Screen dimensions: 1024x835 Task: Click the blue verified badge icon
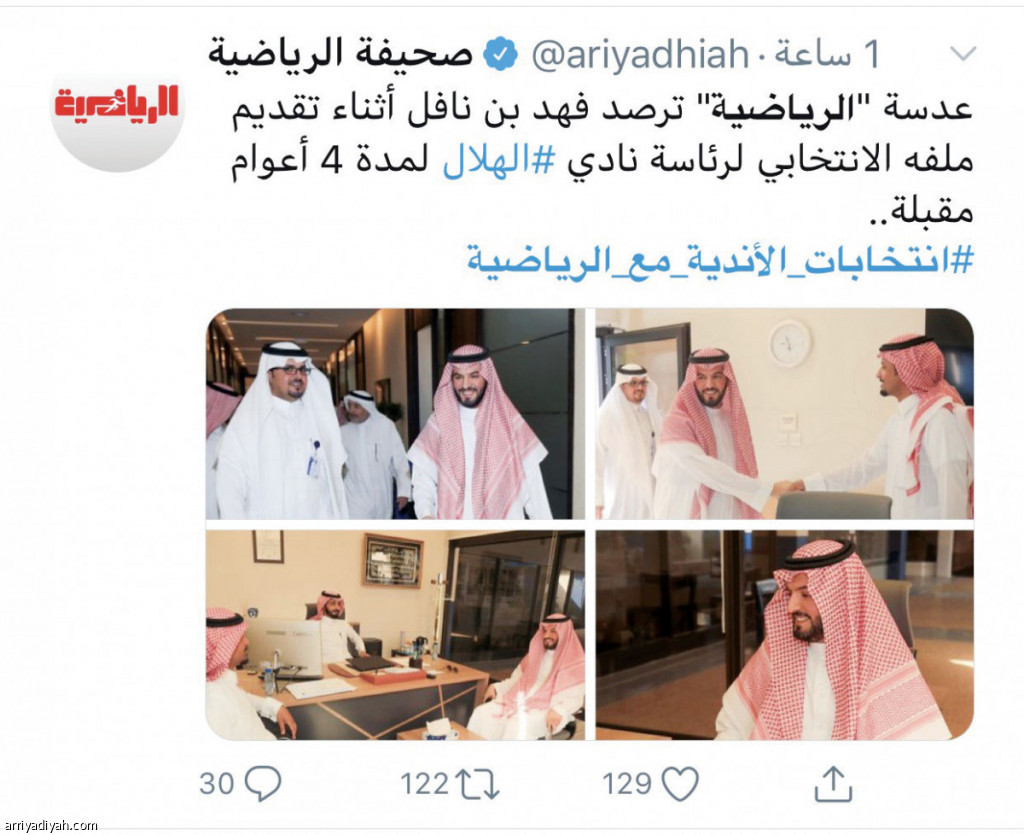(x=500, y=55)
